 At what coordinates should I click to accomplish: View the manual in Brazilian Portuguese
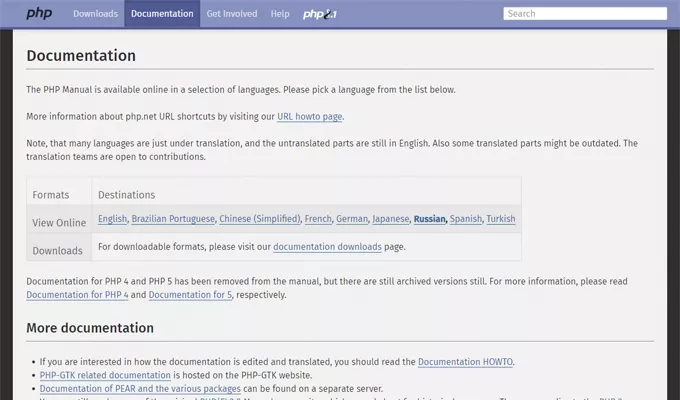click(173, 219)
